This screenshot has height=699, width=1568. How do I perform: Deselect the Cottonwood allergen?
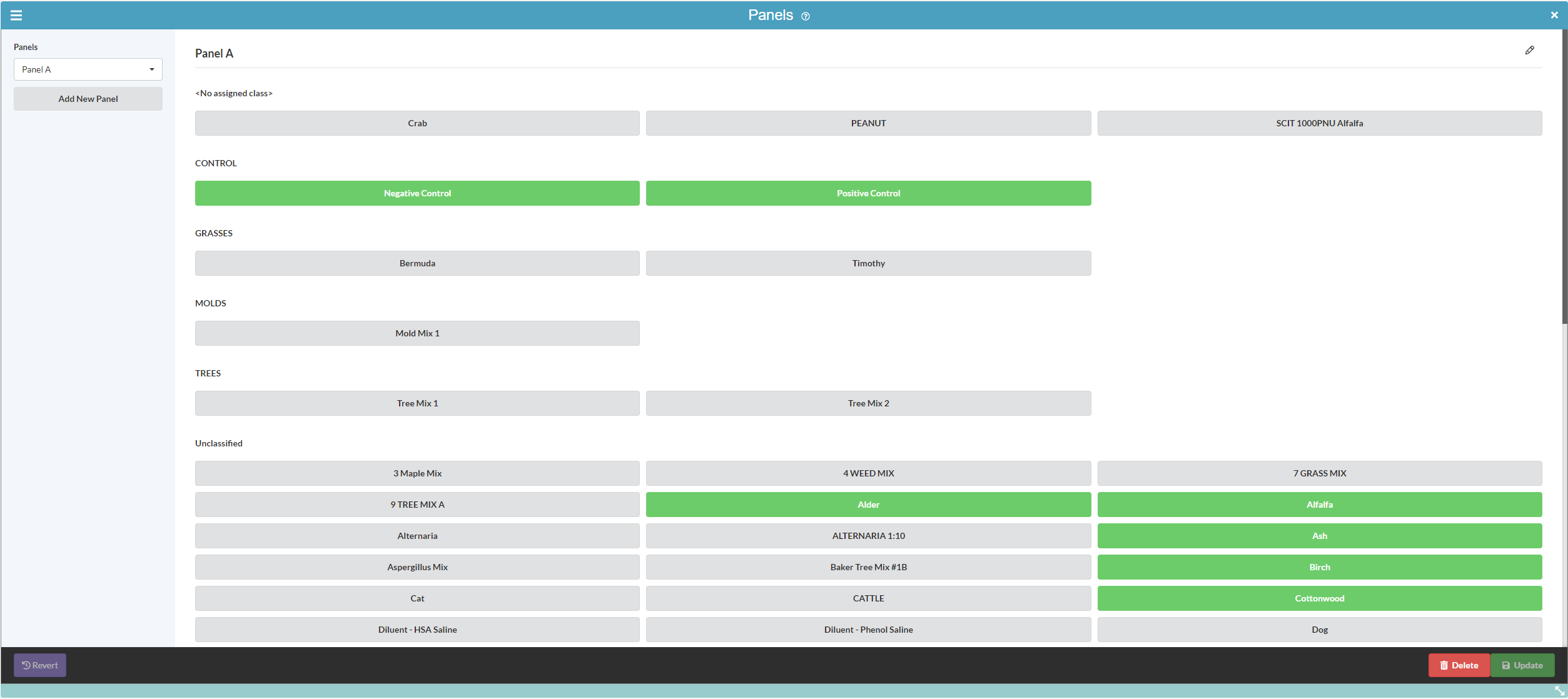[x=1319, y=598]
